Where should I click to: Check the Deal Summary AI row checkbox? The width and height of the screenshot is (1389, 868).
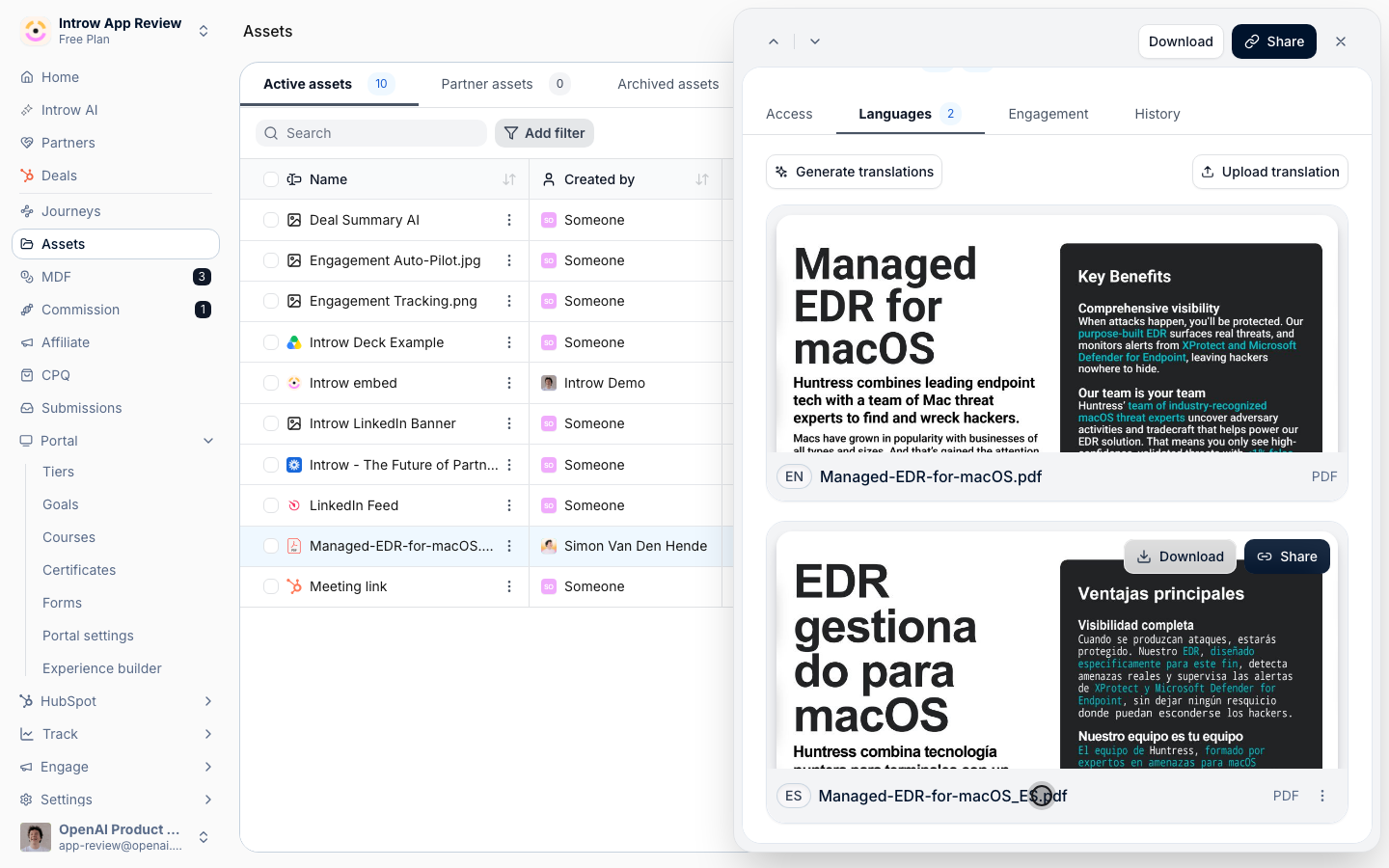coord(271,220)
